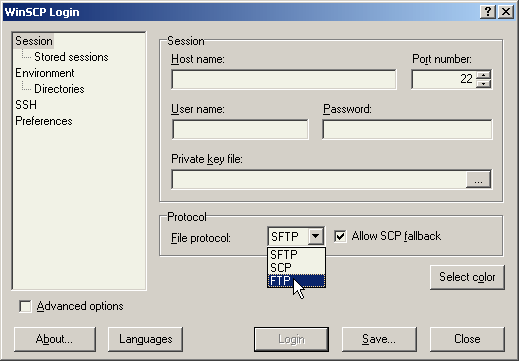Choose SCP from protocol list
Viewport: 519px width, 361px height.
tap(296, 268)
